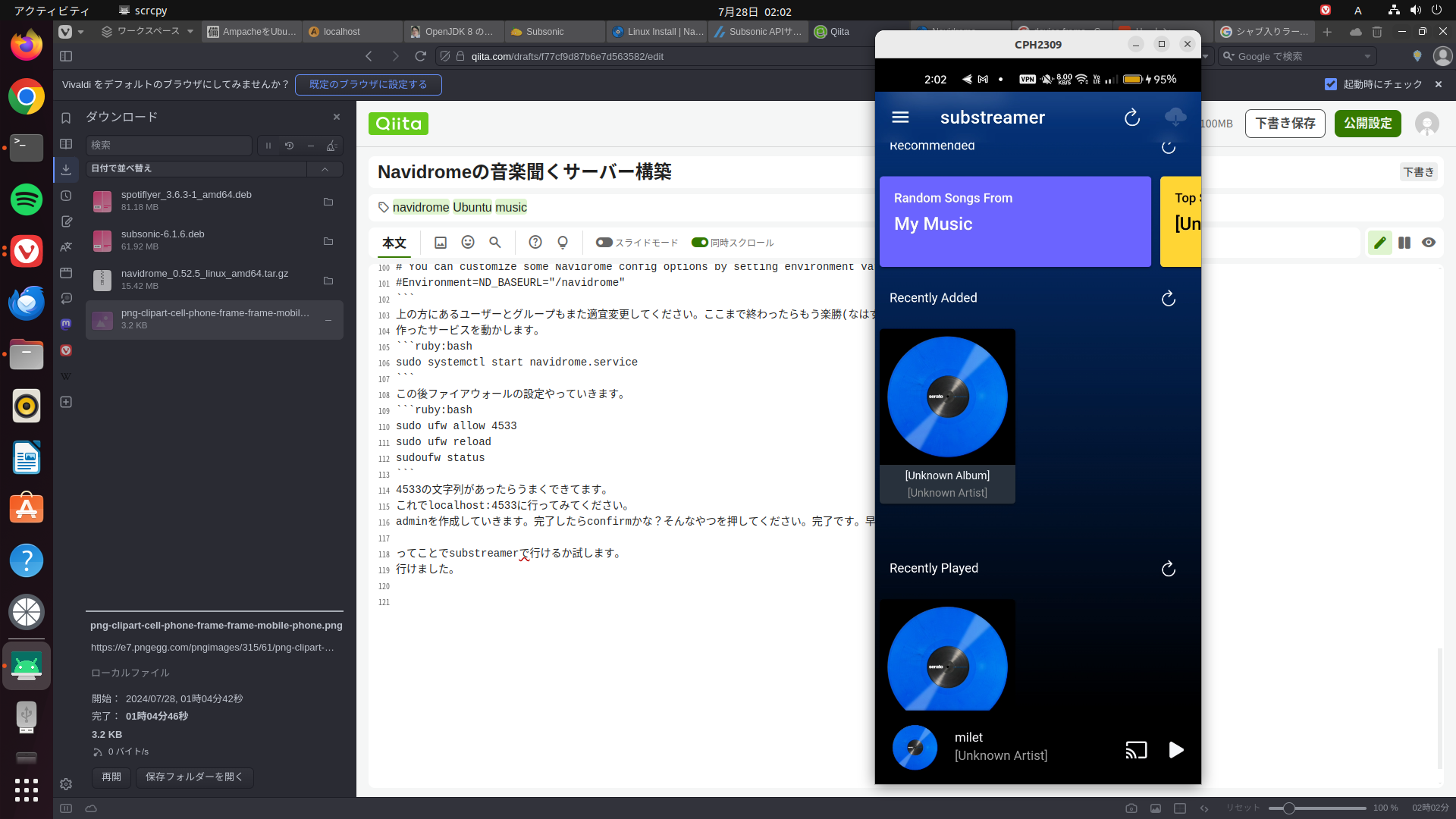Play the milet track
This screenshot has height=819, width=1456.
pyautogui.click(x=1175, y=750)
